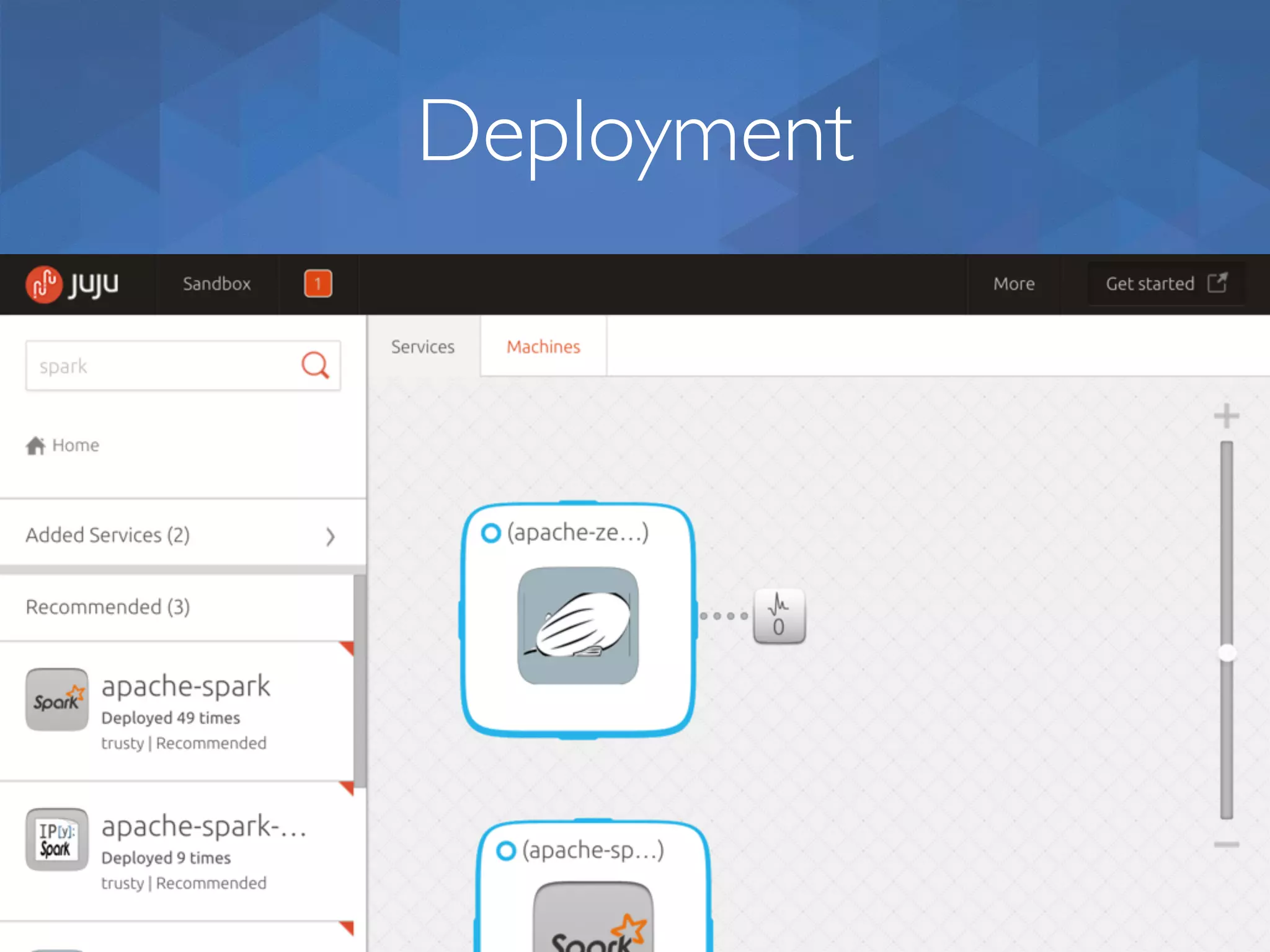Go to Home in sidebar
This screenshot has height=952, width=1270.
62,445
